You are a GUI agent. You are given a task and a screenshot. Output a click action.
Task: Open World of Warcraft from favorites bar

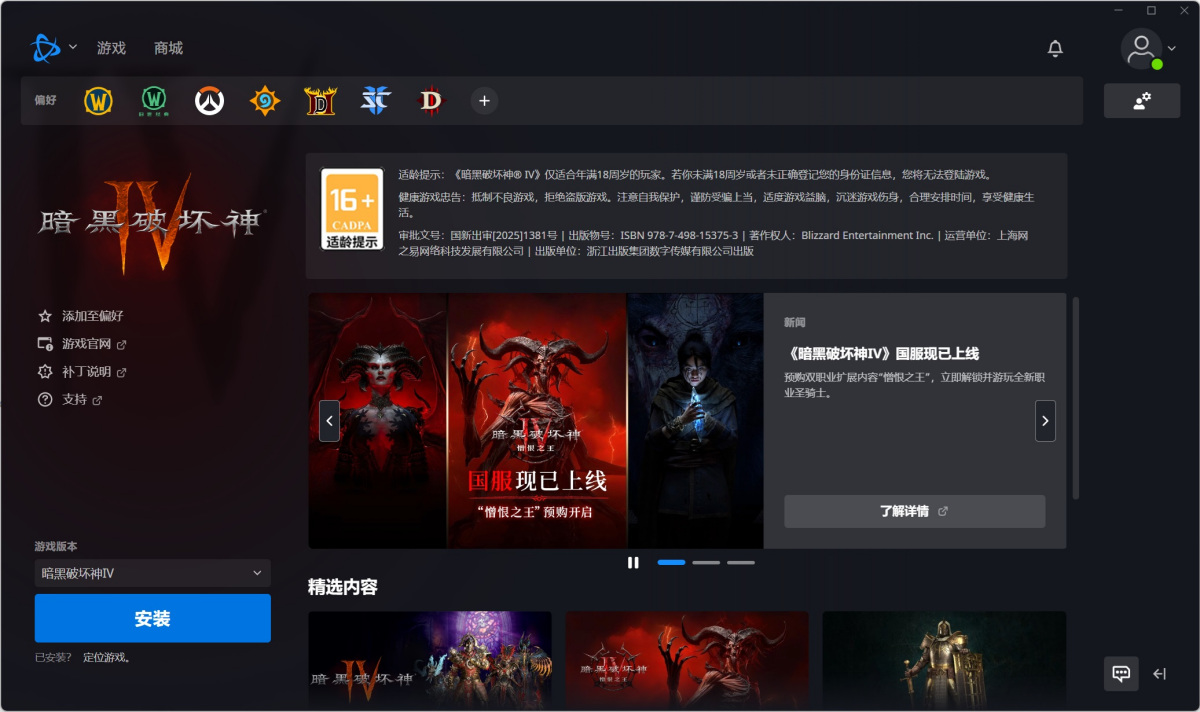coord(98,101)
